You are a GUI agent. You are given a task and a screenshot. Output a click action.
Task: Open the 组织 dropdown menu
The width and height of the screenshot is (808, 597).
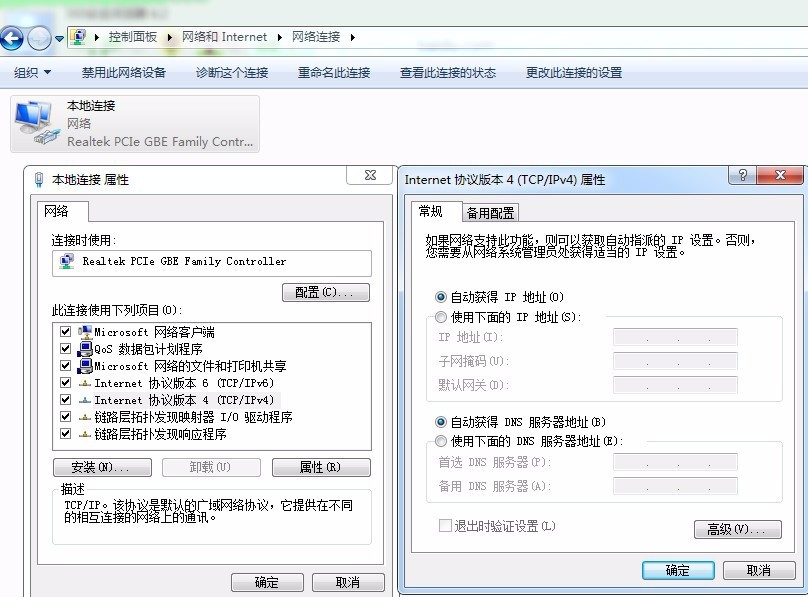pyautogui.click(x=32, y=73)
